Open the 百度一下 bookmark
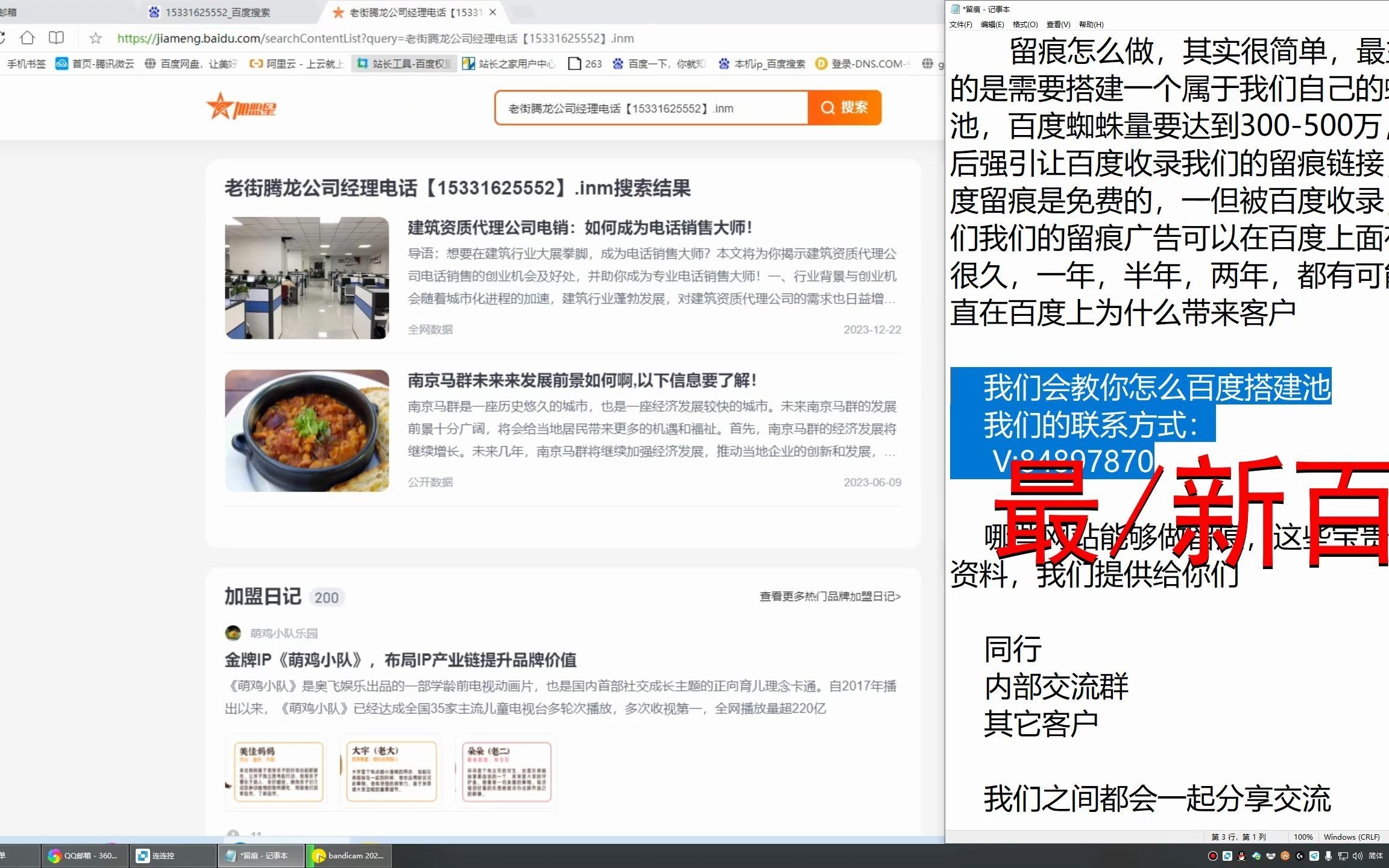 660,63
